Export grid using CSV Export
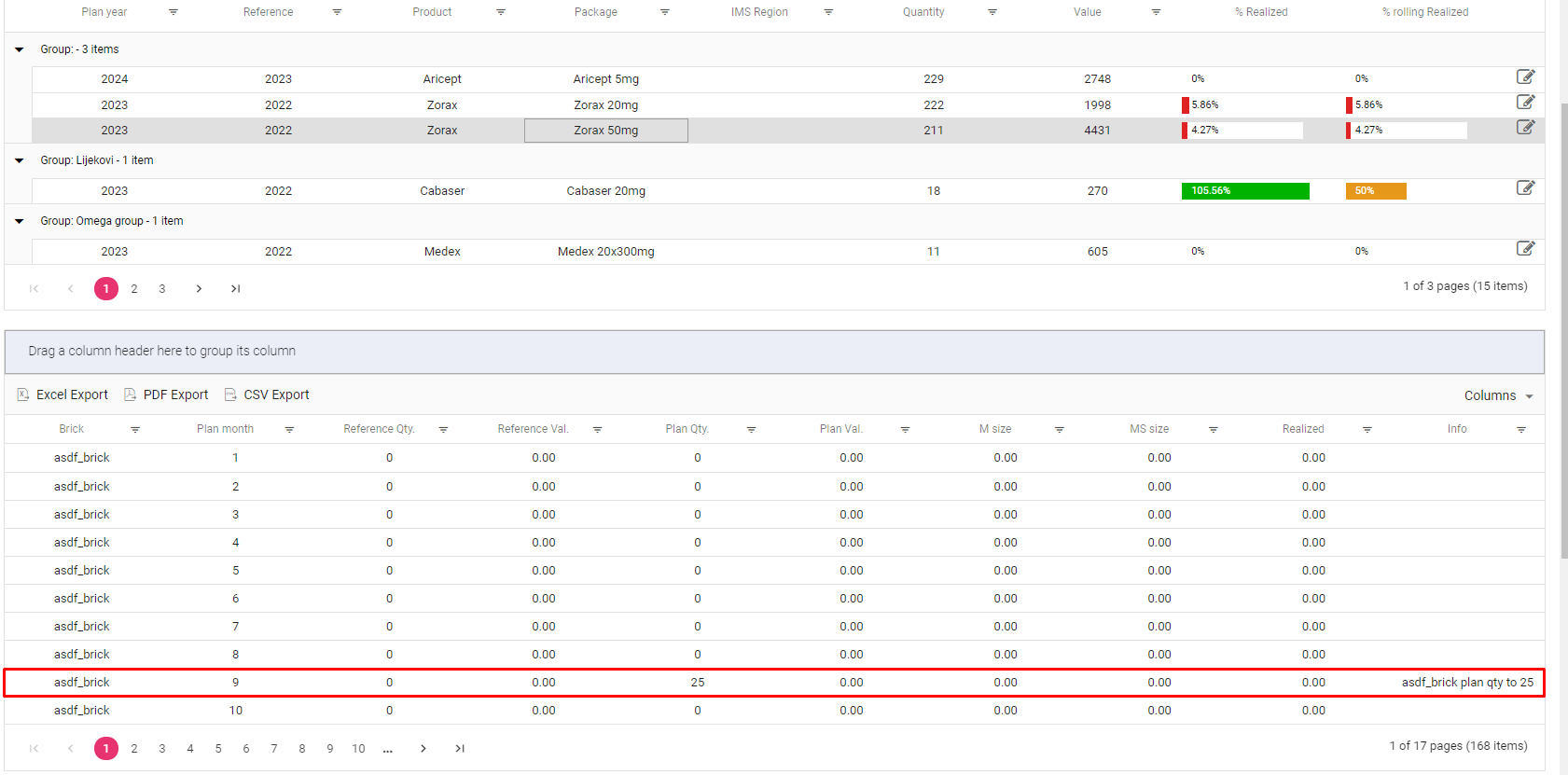 [267, 395]
